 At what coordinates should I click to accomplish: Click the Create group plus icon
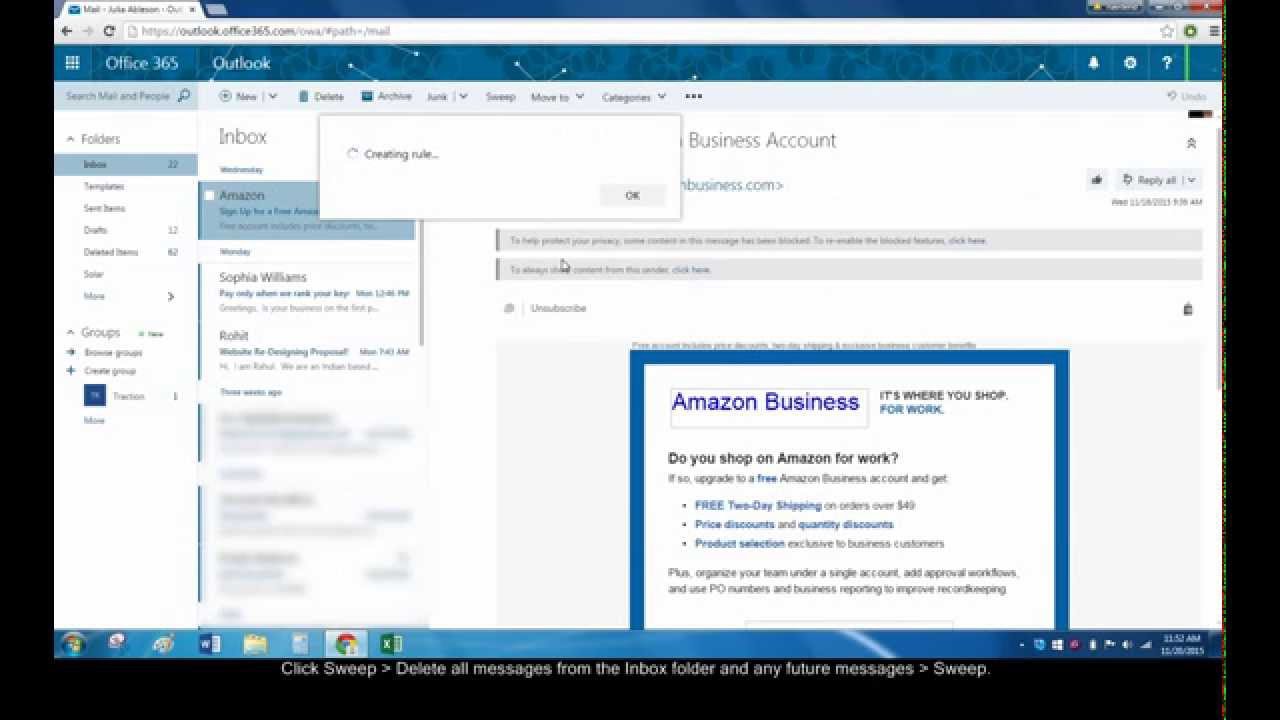tap(70, 371)
